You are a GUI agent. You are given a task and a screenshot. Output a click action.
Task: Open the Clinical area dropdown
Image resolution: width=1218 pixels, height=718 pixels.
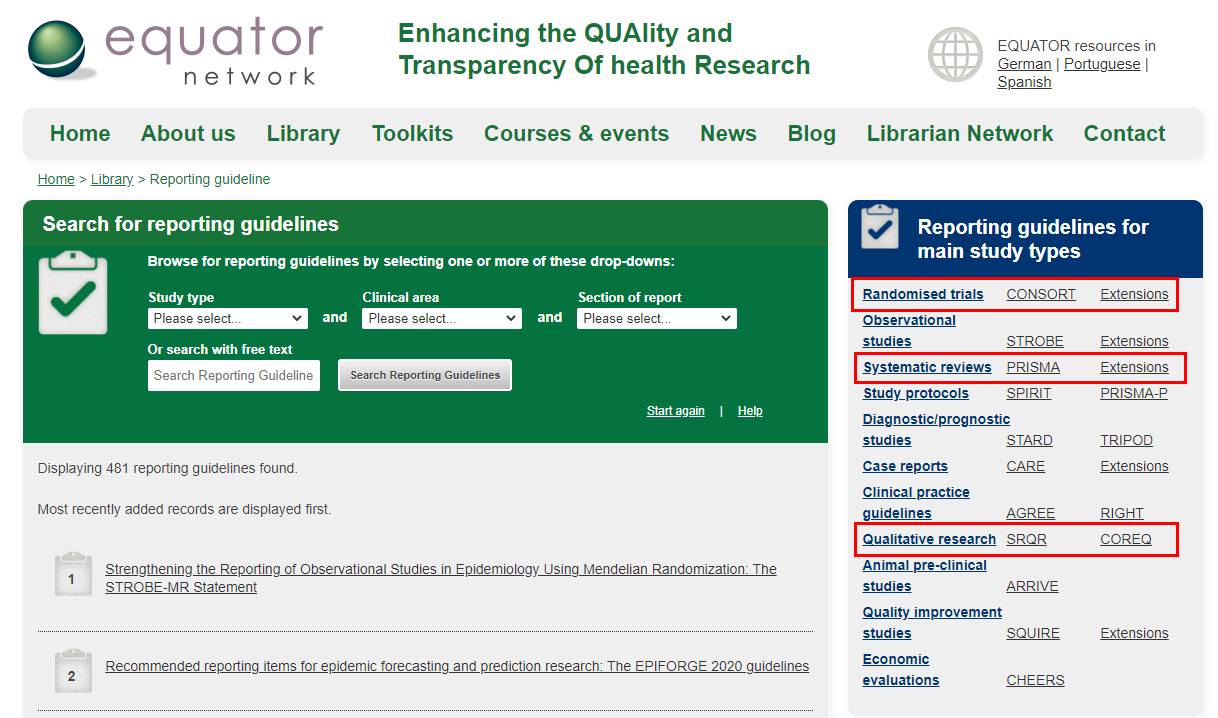tap(442, 318)
